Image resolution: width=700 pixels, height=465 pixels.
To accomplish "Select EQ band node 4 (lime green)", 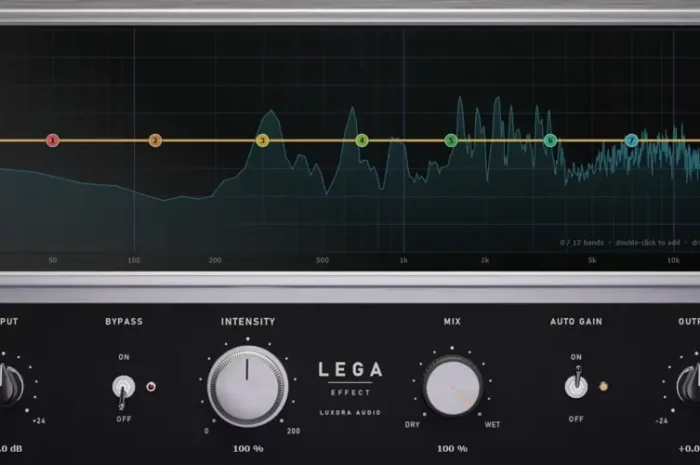I will click(x=362, y=141).
